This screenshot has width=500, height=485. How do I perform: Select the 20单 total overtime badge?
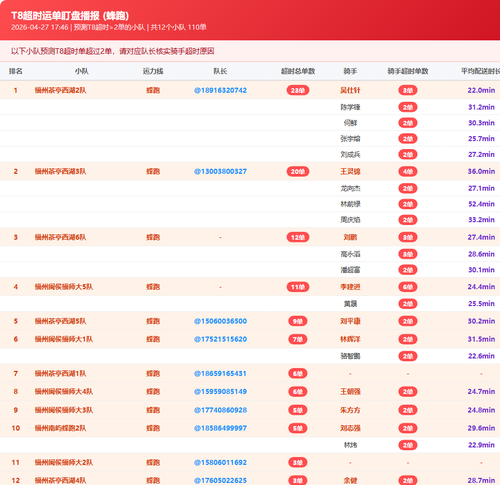298,171
